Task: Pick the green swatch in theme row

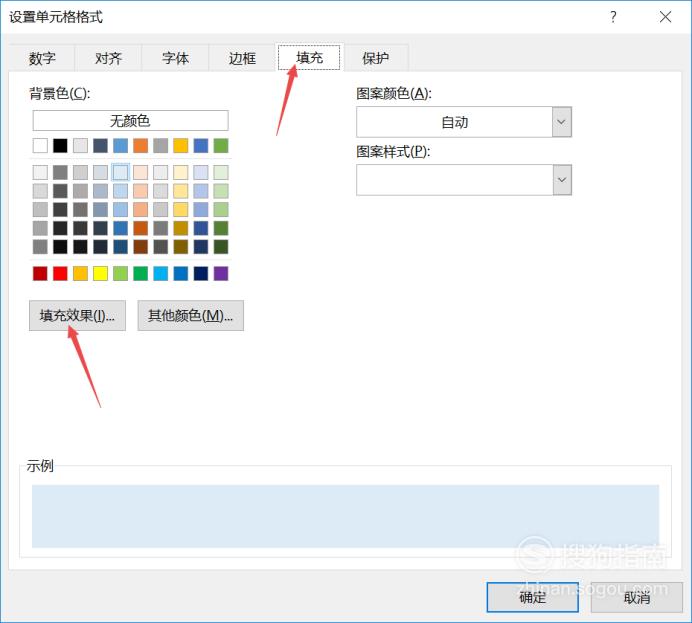Action: tap(221, 146)
